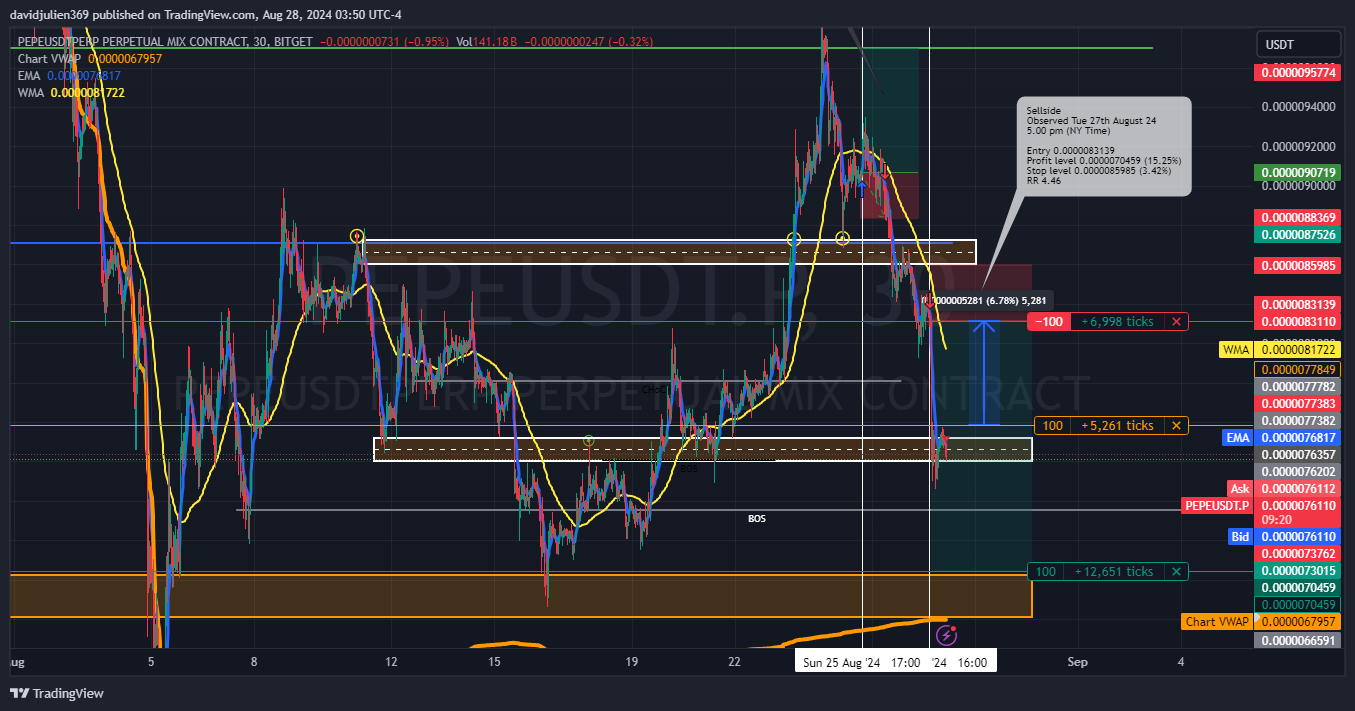
Task: Click the PEPEUSDT PERP symbol title in the legend
Action: [166, 42]
